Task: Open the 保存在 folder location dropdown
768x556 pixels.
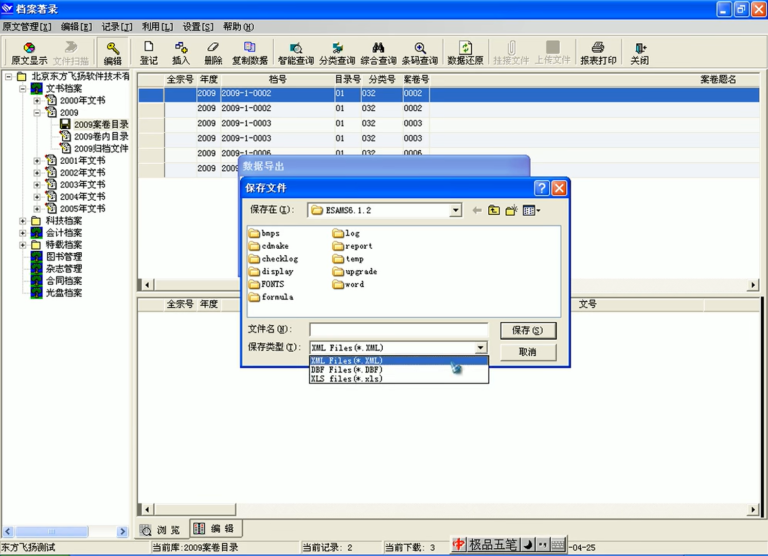Action: [456, 211]
